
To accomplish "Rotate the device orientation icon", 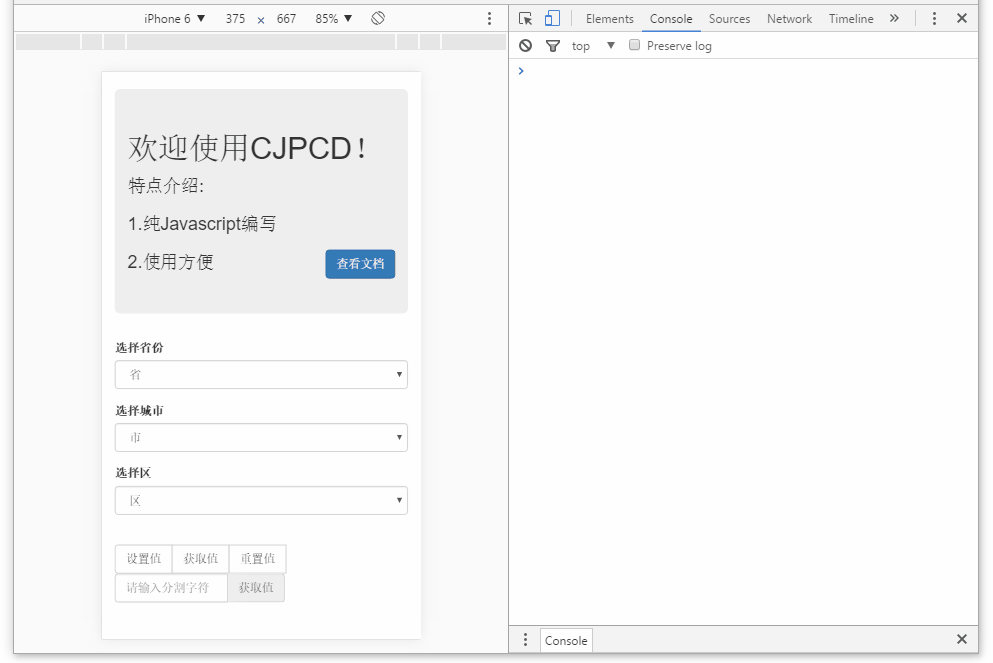I will point(378,18).
